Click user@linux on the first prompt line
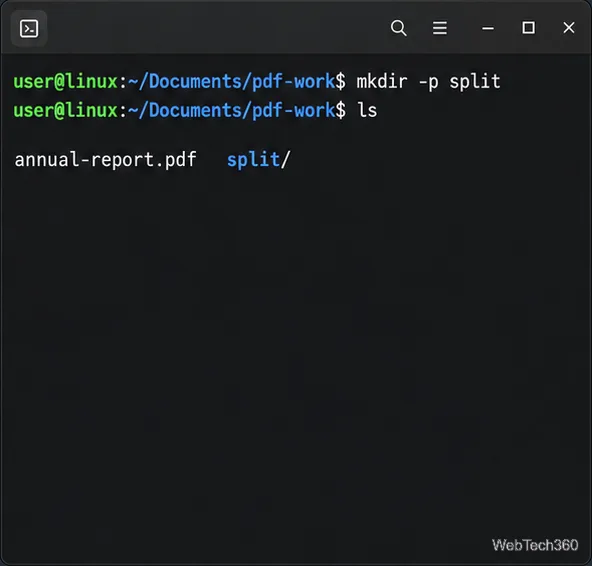This screenshot has height=566, width=592. 66,82
